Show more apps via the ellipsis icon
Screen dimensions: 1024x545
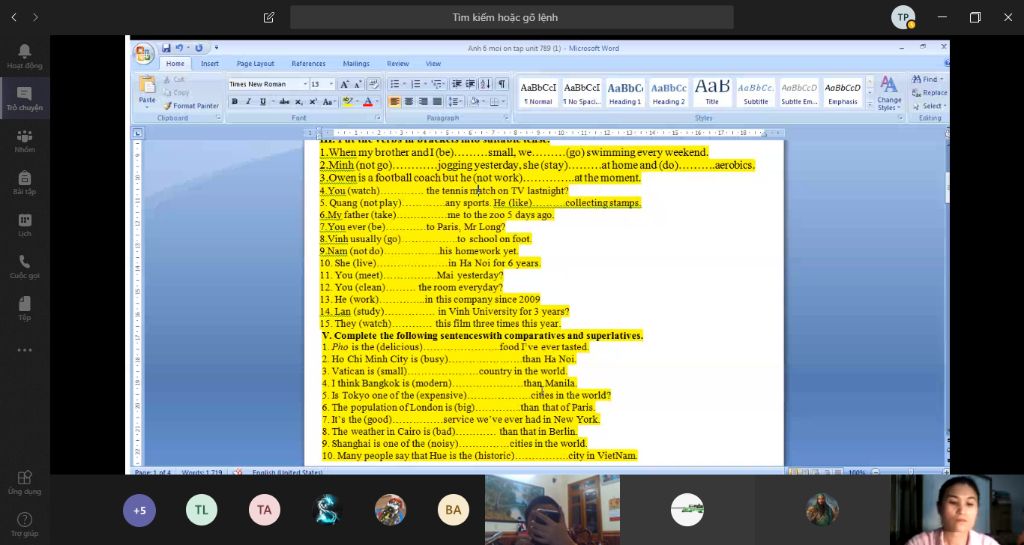click(24, 350)
